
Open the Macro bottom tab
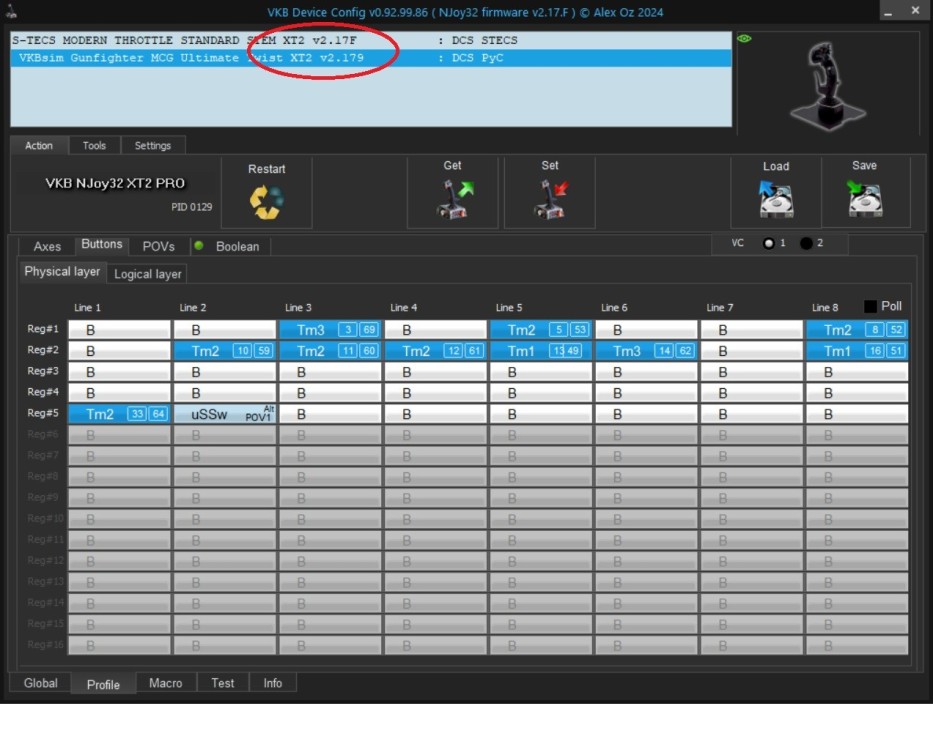165,683
